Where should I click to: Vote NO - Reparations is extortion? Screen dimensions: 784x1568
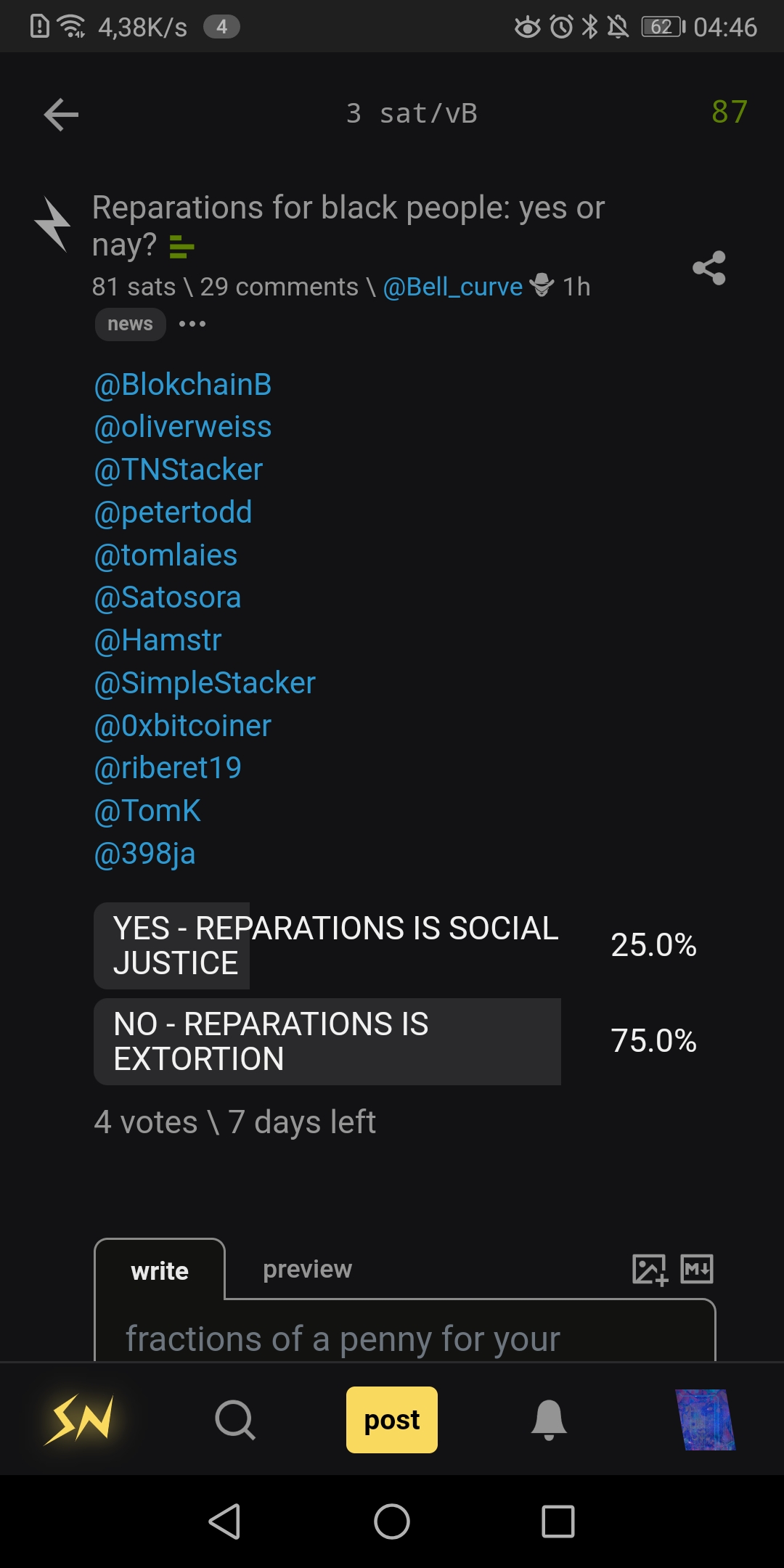point(327,1041)
